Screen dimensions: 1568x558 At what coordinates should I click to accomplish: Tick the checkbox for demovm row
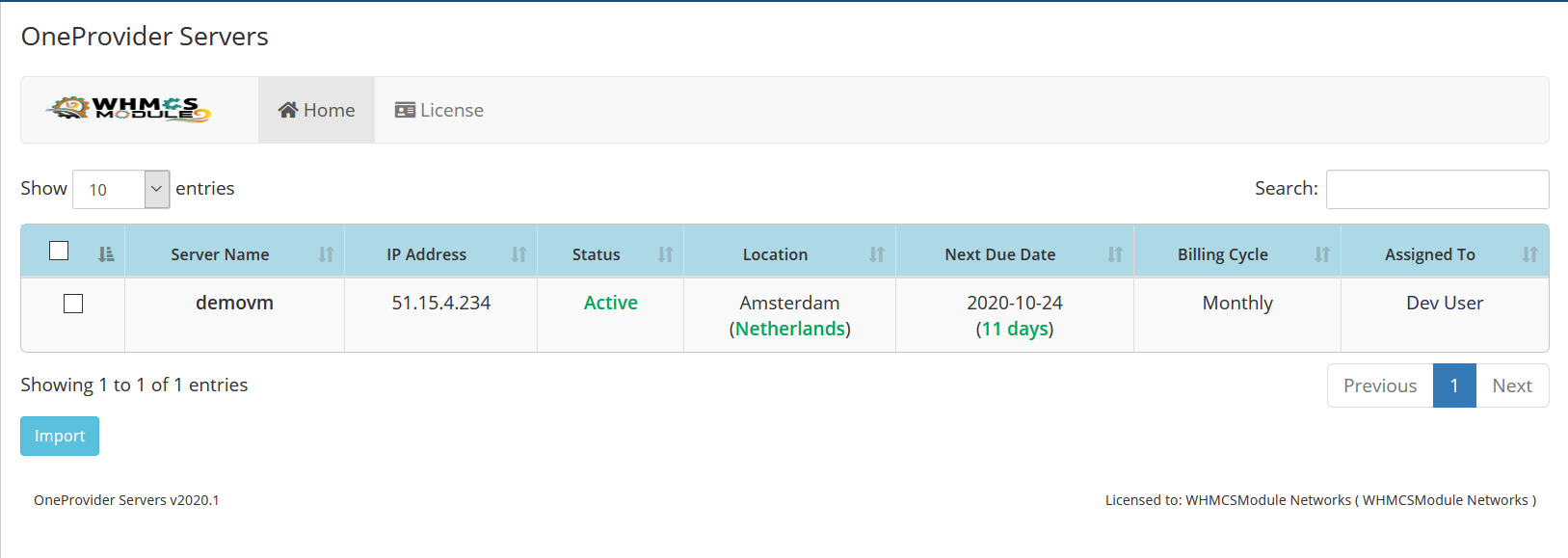(73, 304)
